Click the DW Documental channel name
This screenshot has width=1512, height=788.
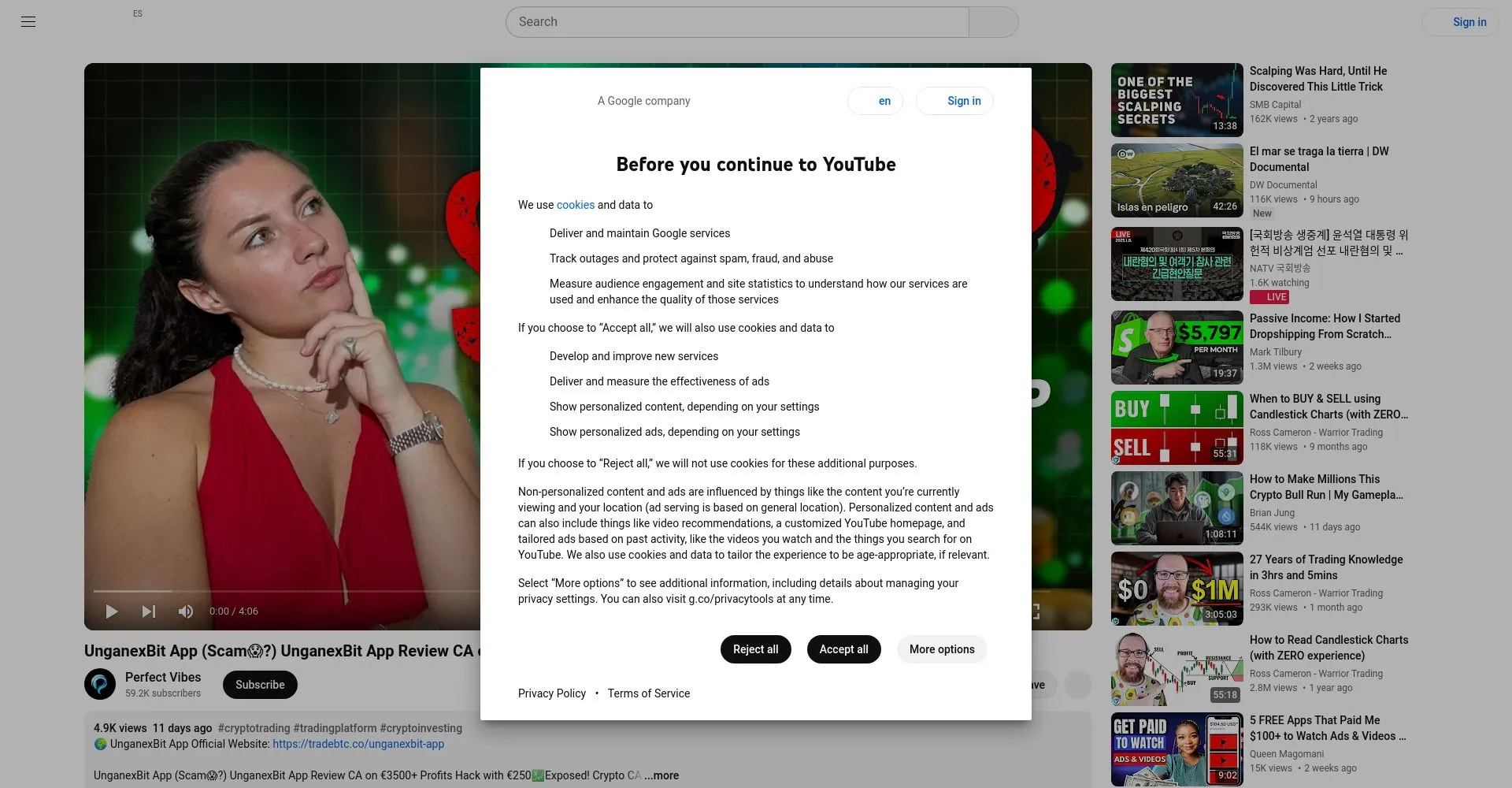pyautogui.click(x=1283, y=185)
